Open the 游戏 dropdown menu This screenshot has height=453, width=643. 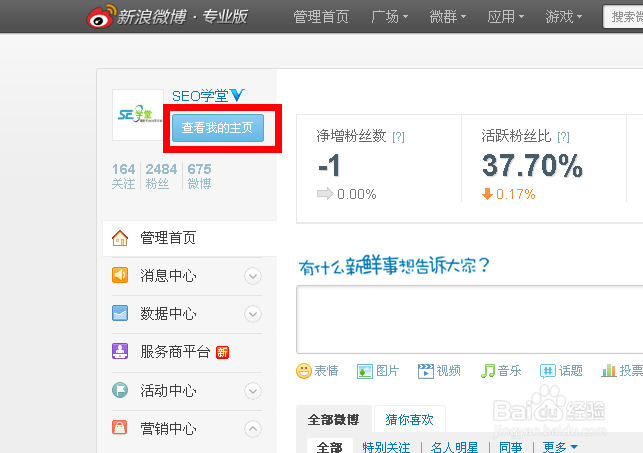[564, 17]
